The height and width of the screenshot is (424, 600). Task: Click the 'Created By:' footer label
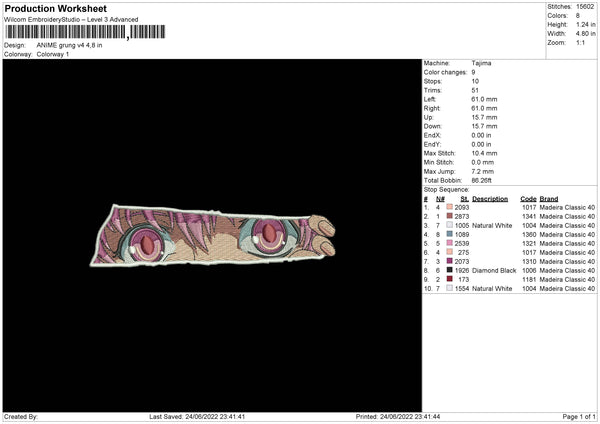(x=21, y=416)
